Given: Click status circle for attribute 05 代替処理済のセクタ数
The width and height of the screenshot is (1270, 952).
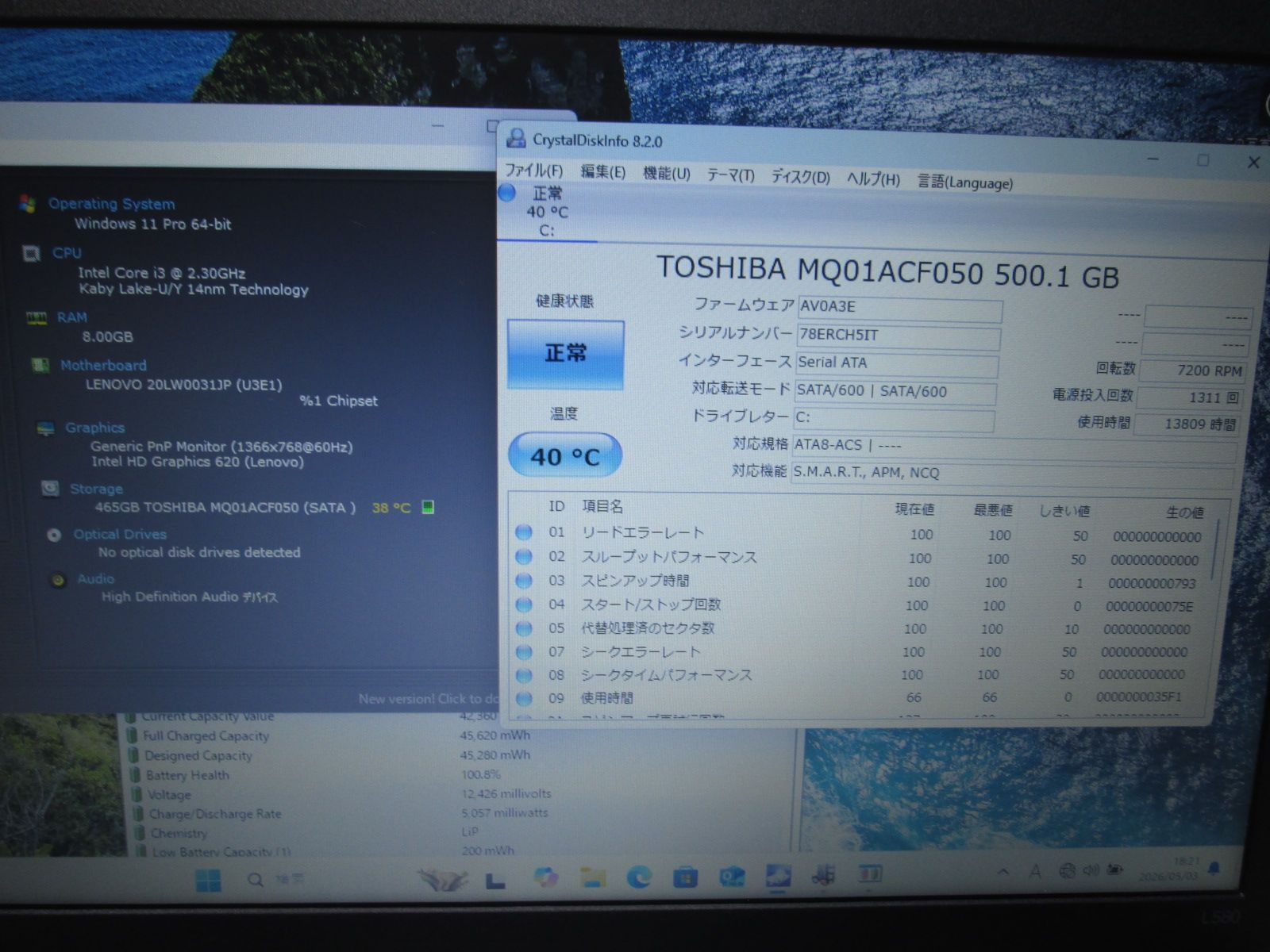Looking at the screenshot, I should 524,628.
